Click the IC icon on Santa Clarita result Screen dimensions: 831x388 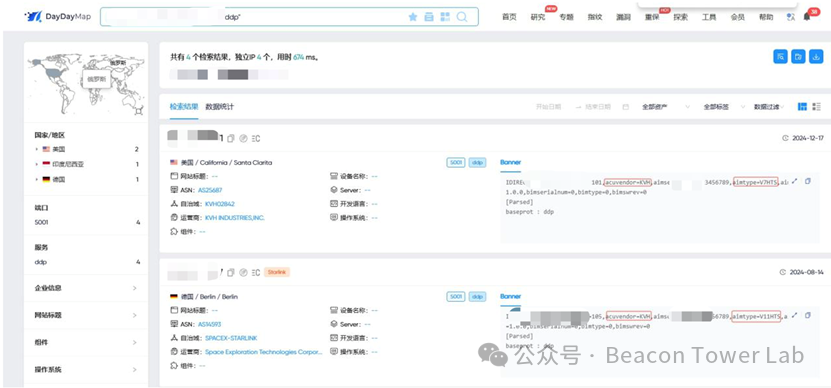pyautogui.click(x=256, y=138)
